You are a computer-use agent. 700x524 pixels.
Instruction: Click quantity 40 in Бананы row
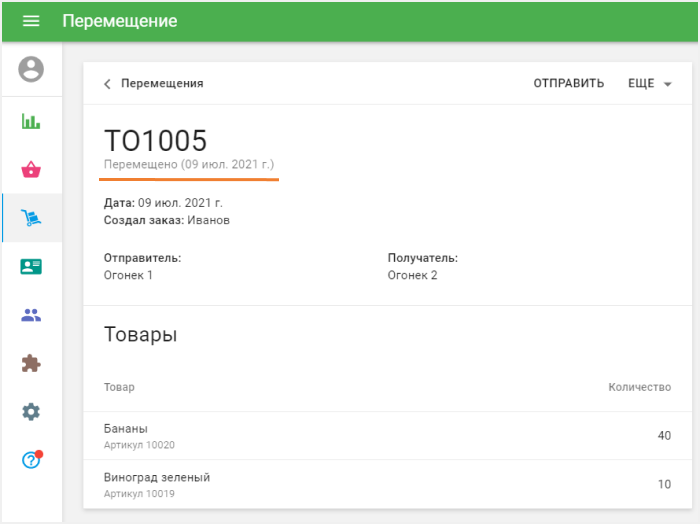click(x=664, y=436)
